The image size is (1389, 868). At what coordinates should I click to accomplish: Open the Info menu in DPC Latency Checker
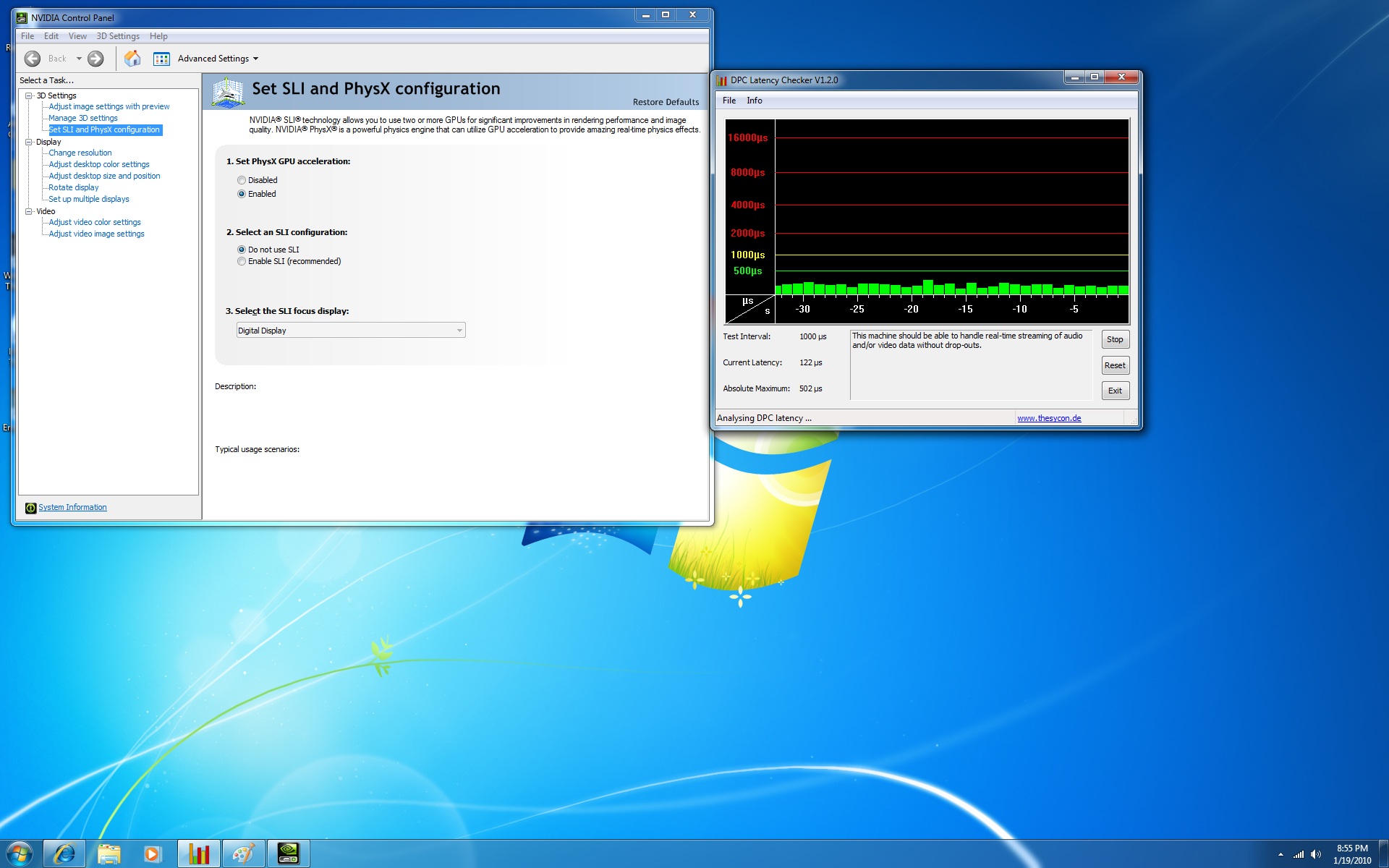tap(755, 101)
